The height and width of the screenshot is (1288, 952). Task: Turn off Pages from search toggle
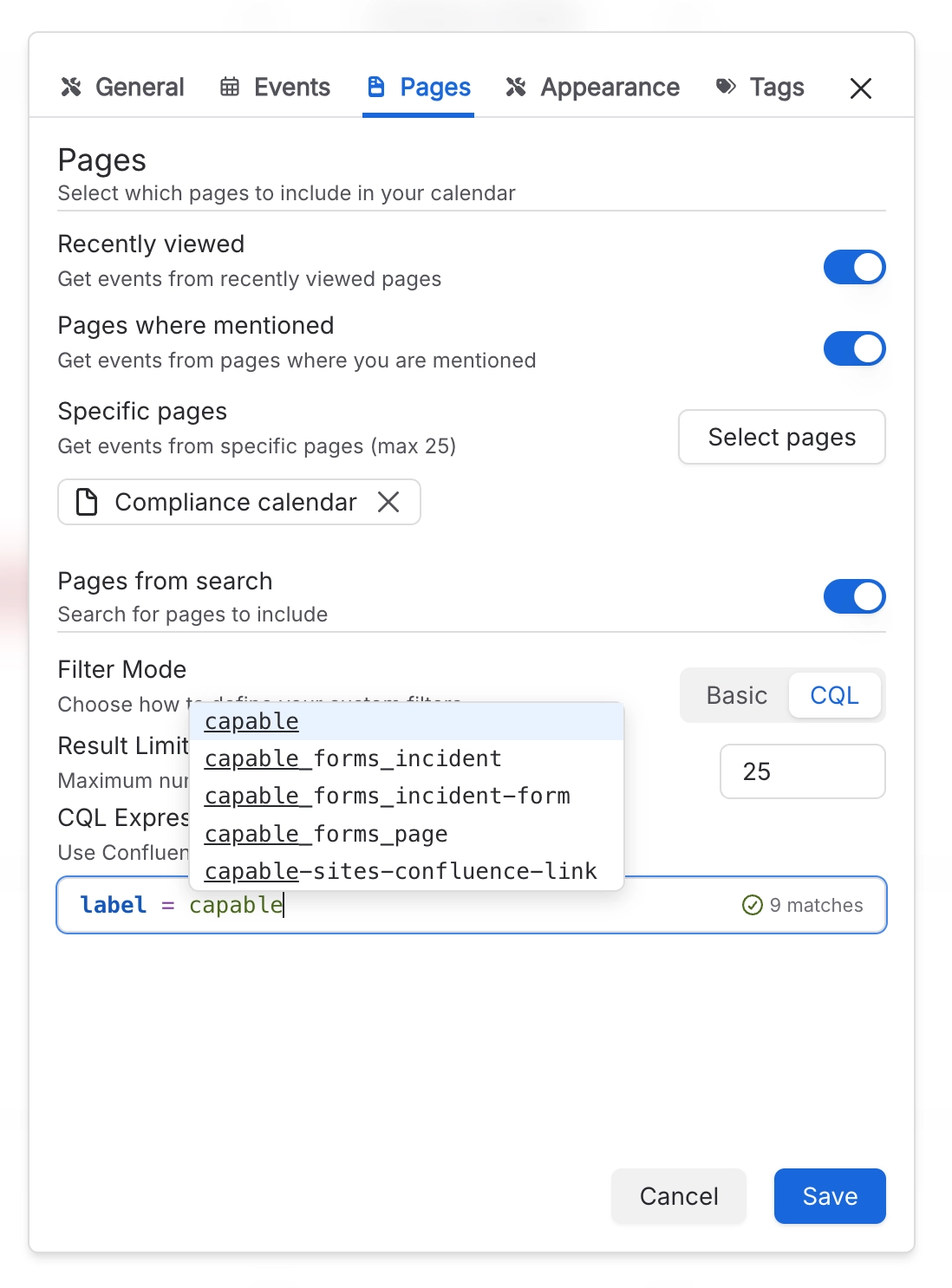[855, 596]
